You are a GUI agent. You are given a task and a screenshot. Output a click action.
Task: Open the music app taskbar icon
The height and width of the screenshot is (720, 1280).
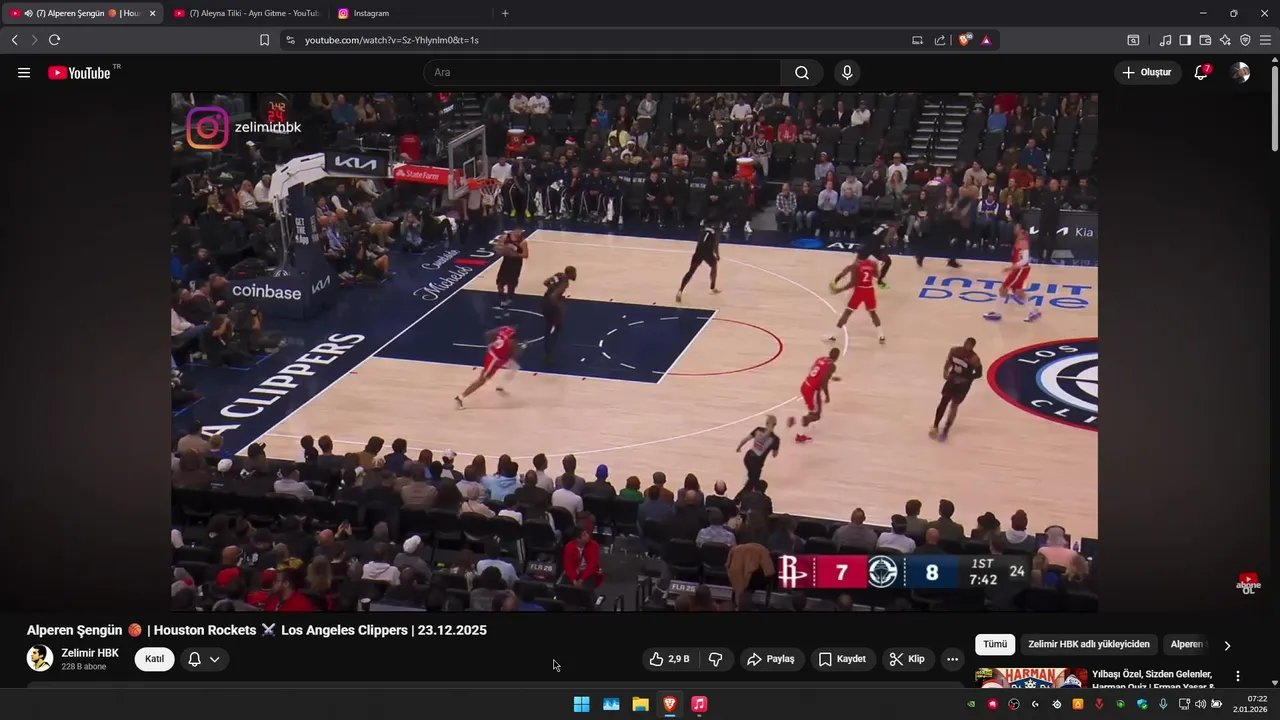(700, 704)
